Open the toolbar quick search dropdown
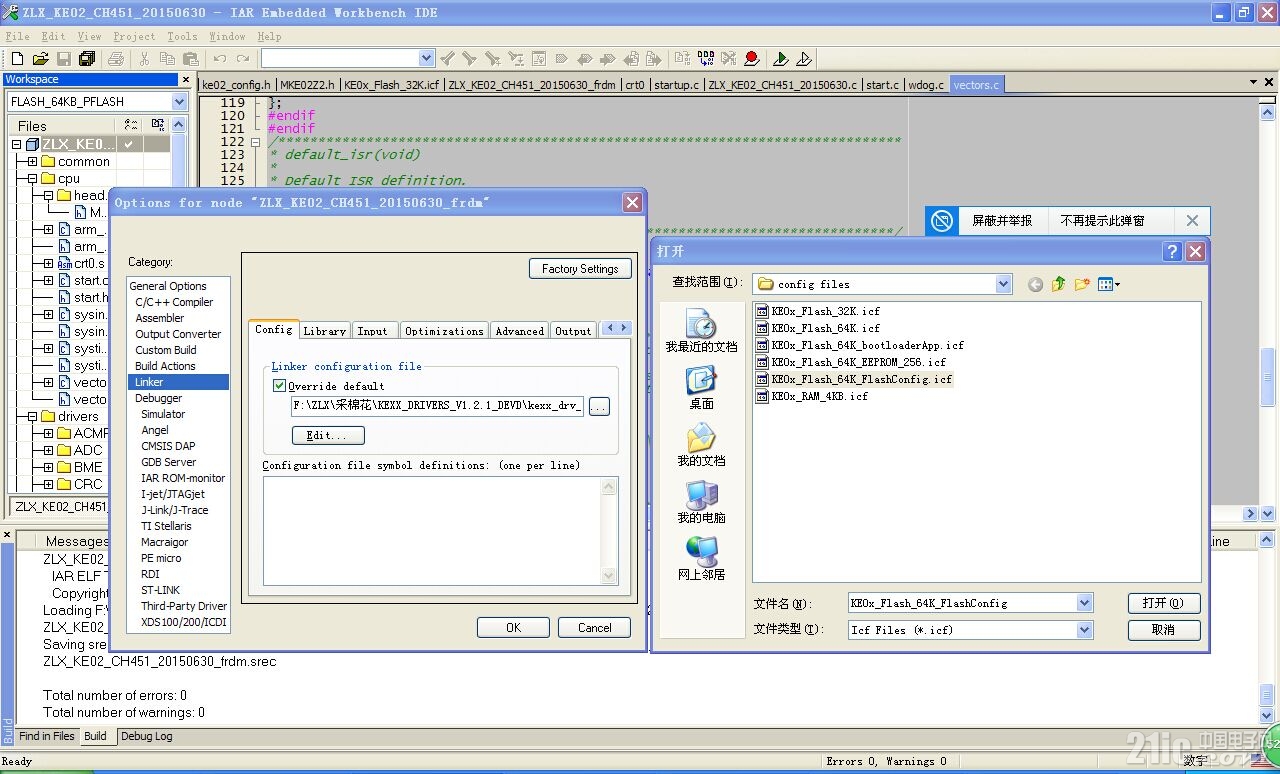Image resolution: width=1280 pixels, height=774 pixels. point(427,59)
